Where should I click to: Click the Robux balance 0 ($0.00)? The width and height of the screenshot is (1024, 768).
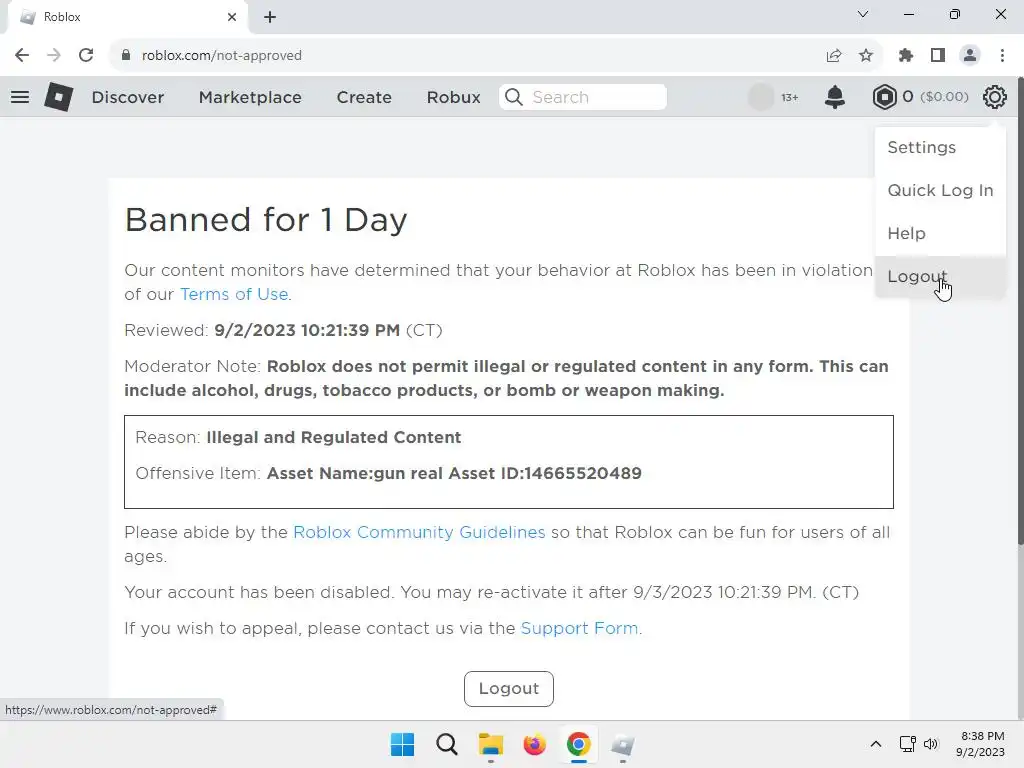click(935, 97)
